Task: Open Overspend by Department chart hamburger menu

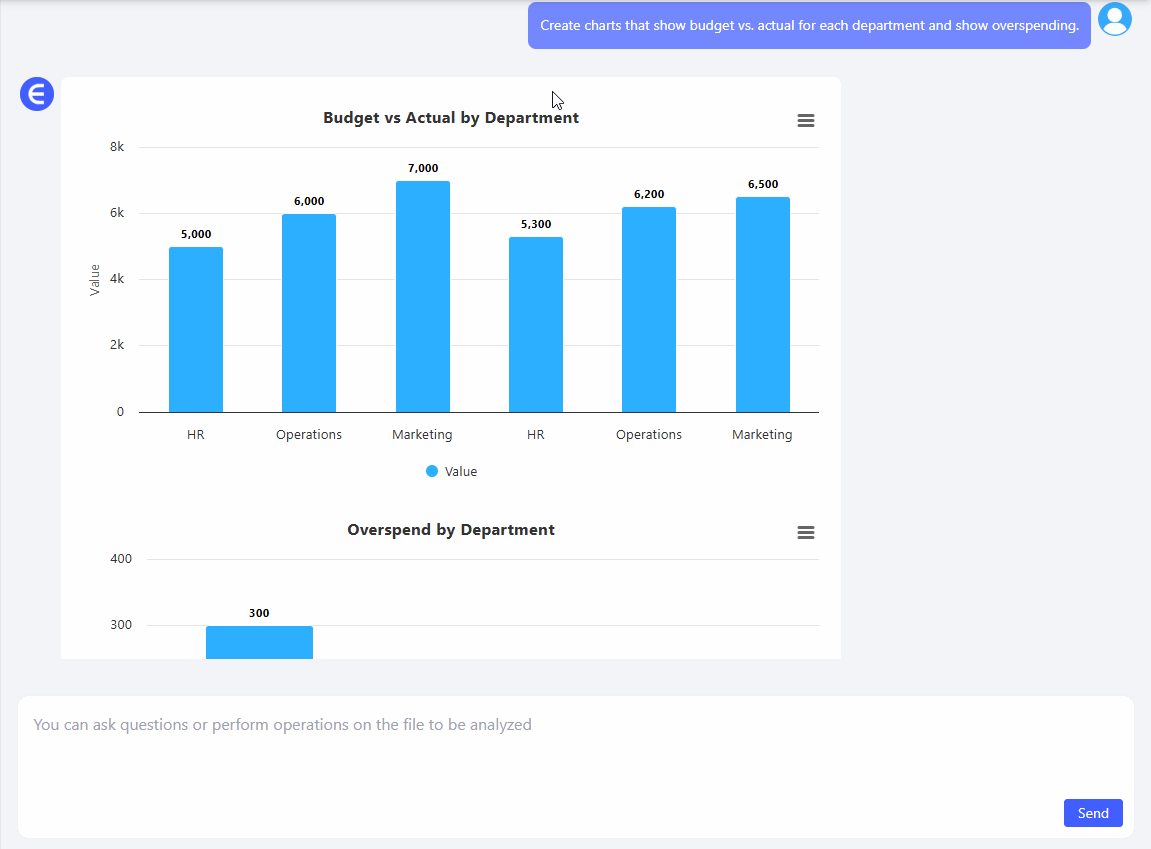Action: (x=805, y=533)
